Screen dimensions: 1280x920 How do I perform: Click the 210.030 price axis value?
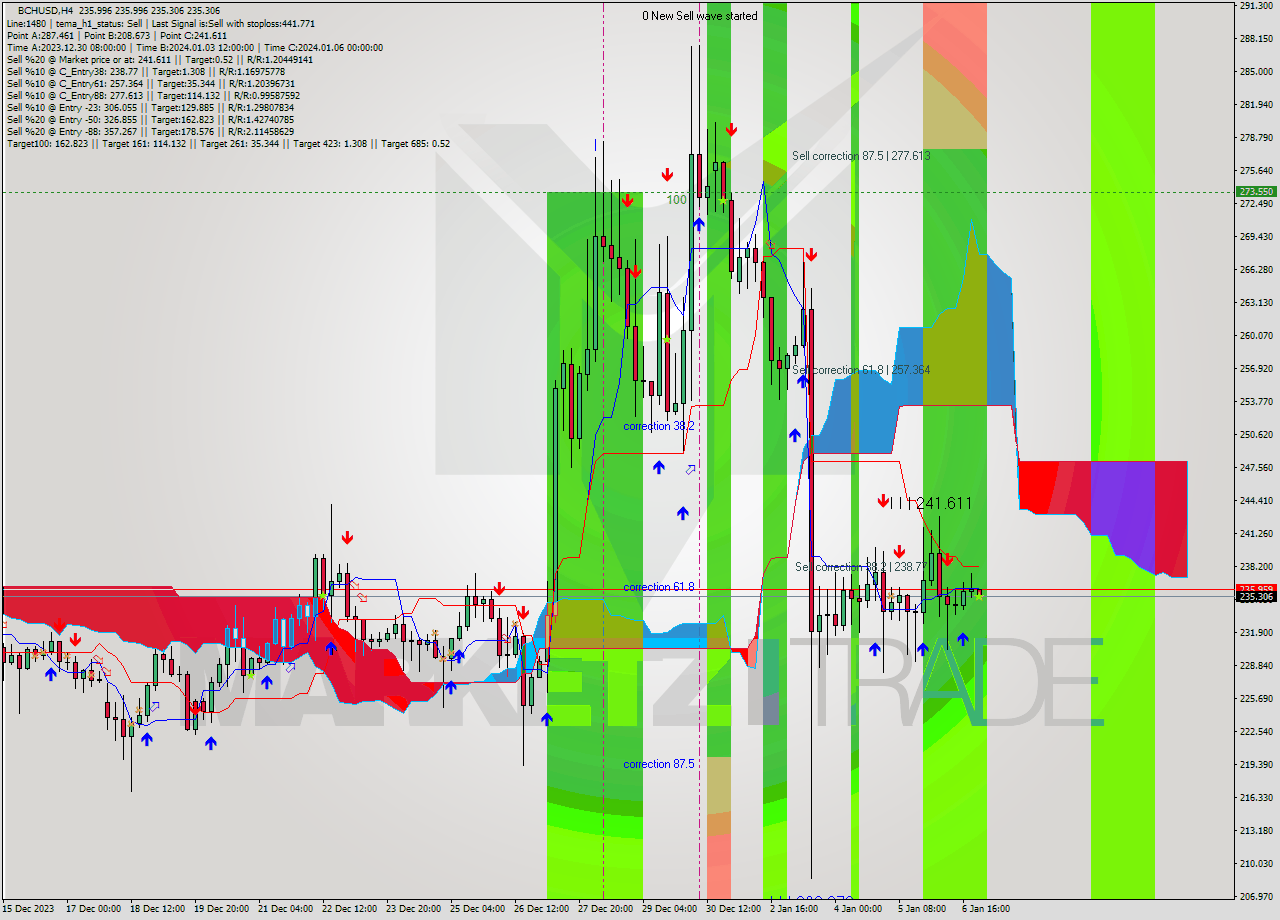tap(1256, 864)
